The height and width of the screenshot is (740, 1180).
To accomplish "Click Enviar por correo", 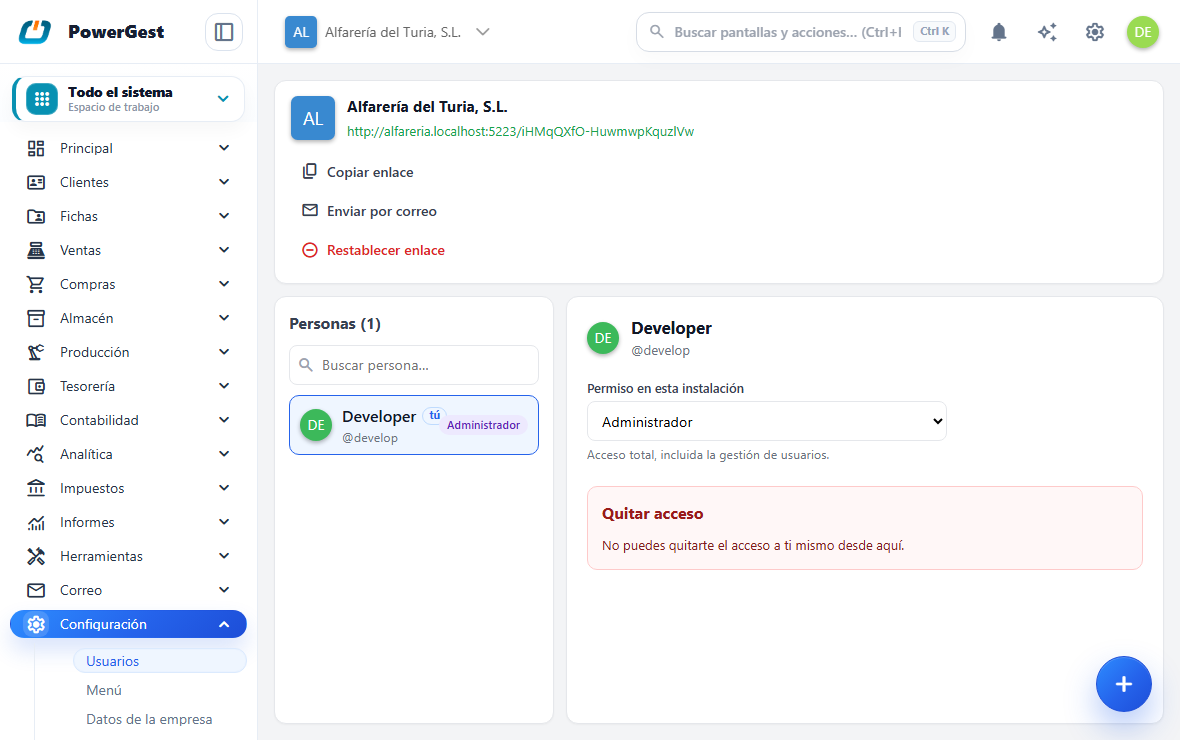I will pos(382,212).
